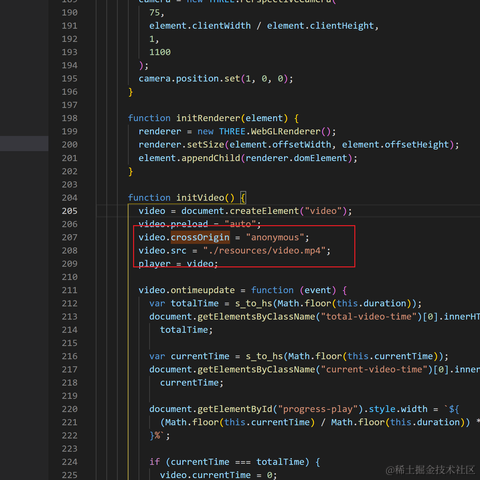480x480 pixels.
Task: Click the bracket after initVideo()
Action: click(x=243, y=198)
